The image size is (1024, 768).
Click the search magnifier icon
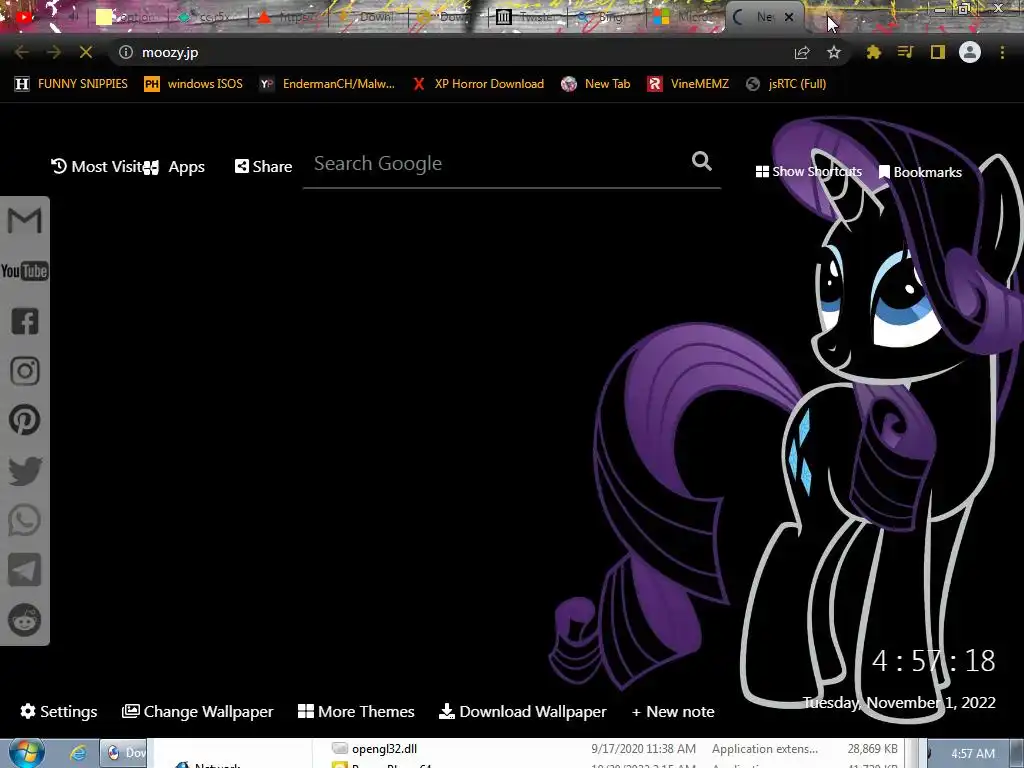pyautogui.click(x=701, y=161)
